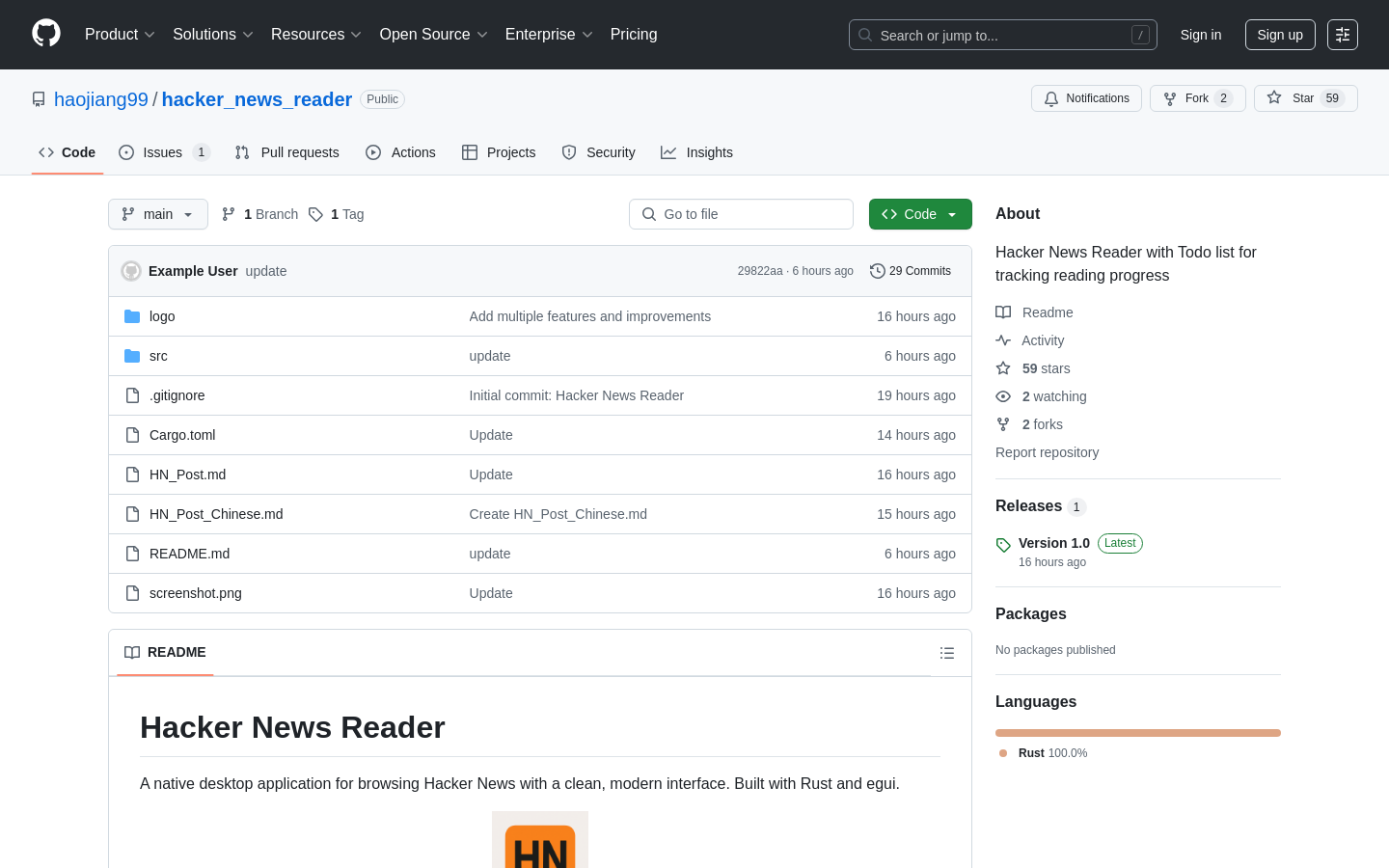The image size is (1389, 868).
Task: Click the Readme book icon in About
Action: (x=1003, y=312)
